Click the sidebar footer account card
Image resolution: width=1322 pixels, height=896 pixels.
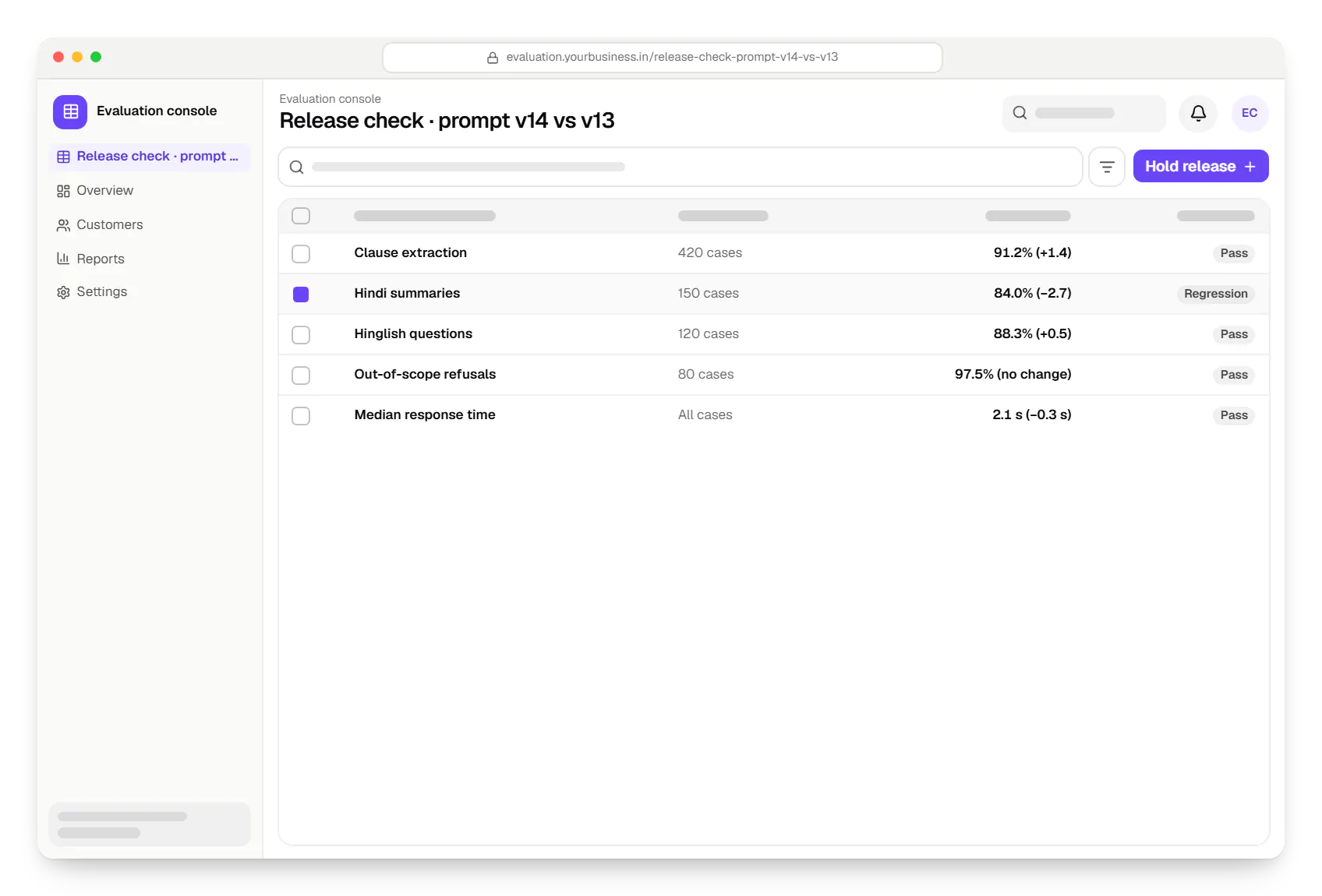(149, 824)
